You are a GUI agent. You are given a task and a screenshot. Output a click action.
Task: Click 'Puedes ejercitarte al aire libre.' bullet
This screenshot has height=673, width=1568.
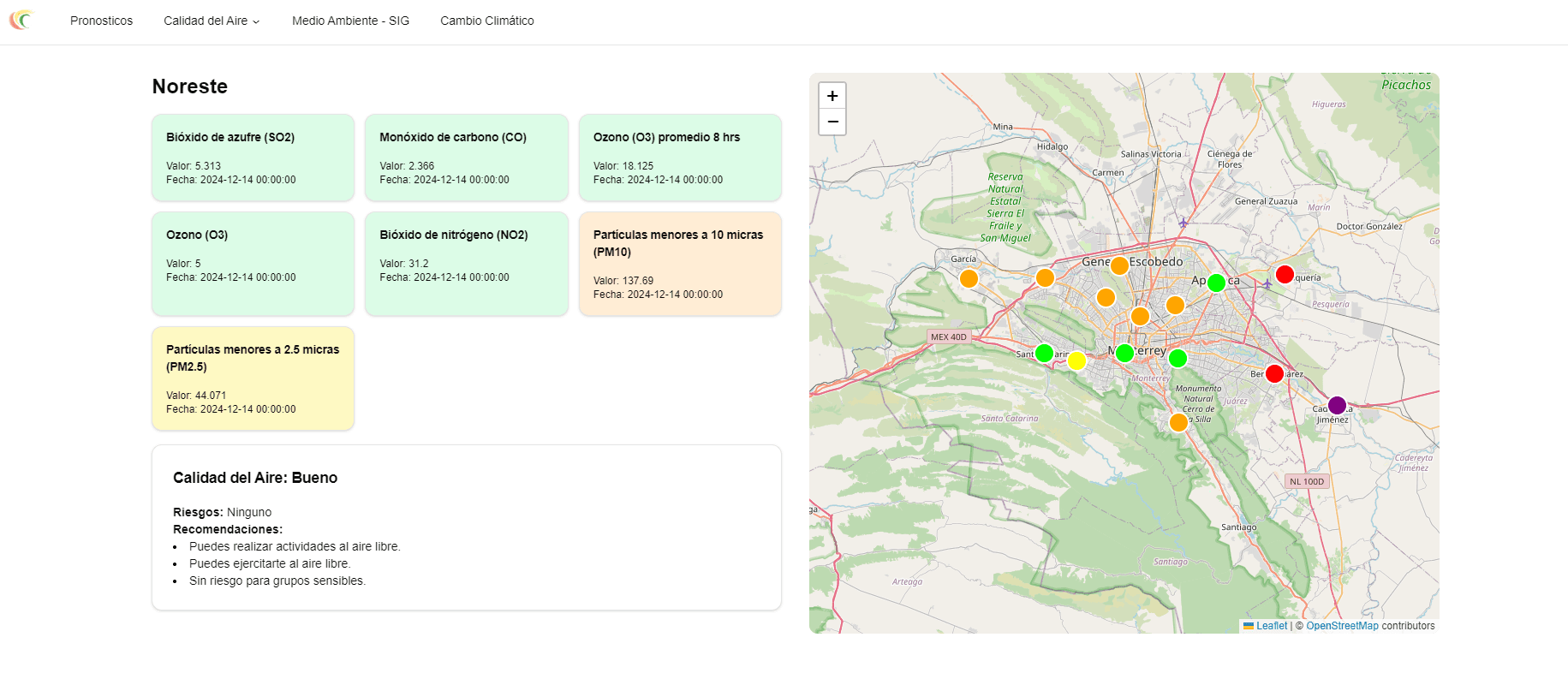click(270, 563)
